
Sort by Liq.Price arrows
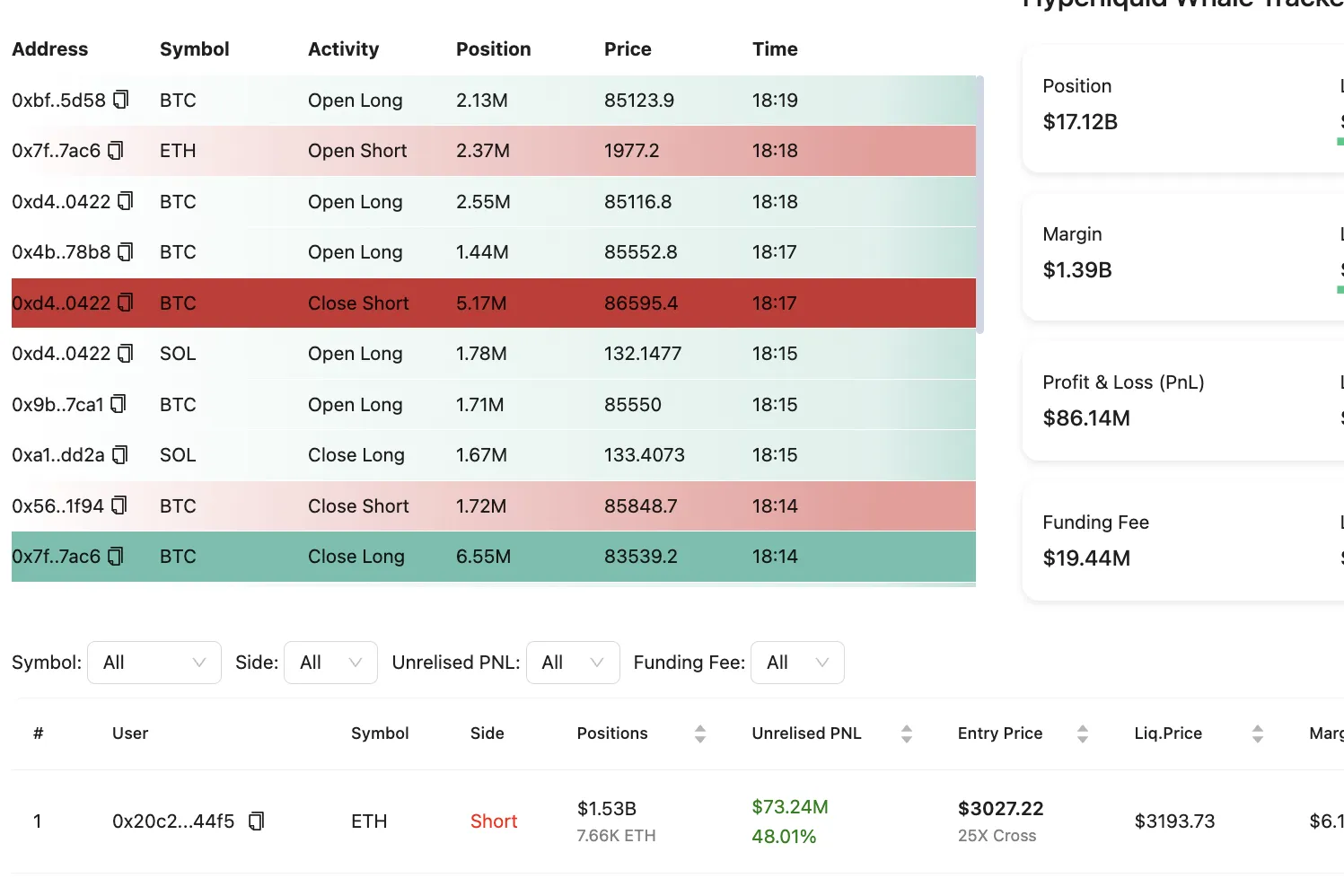(x=1258, y=733)
